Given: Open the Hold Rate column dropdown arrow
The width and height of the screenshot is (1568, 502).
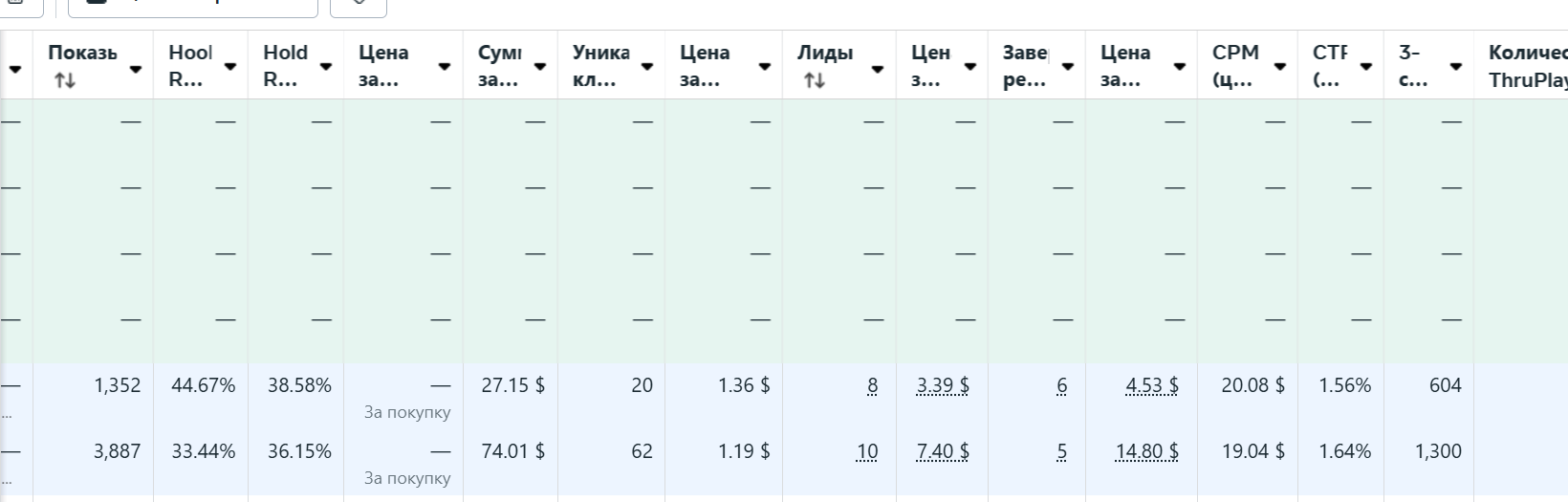Looking at the screenshot, I should [326, 66].
